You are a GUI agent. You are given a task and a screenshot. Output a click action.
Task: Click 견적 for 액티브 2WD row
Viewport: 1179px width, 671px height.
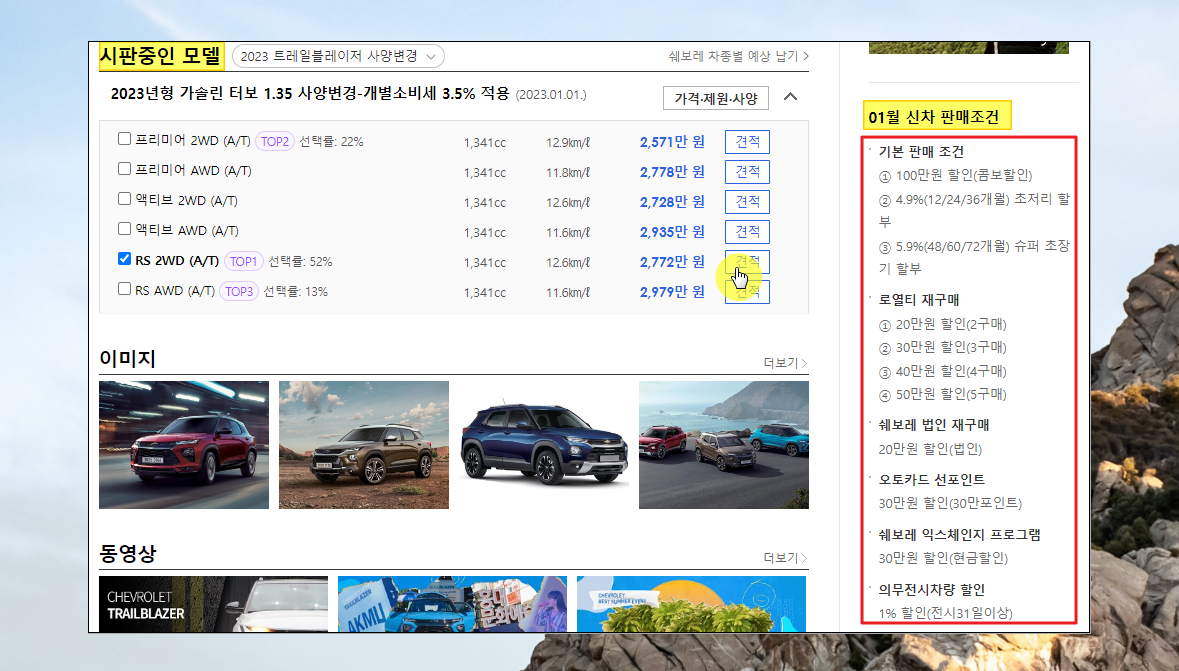(x=747, y=202)
